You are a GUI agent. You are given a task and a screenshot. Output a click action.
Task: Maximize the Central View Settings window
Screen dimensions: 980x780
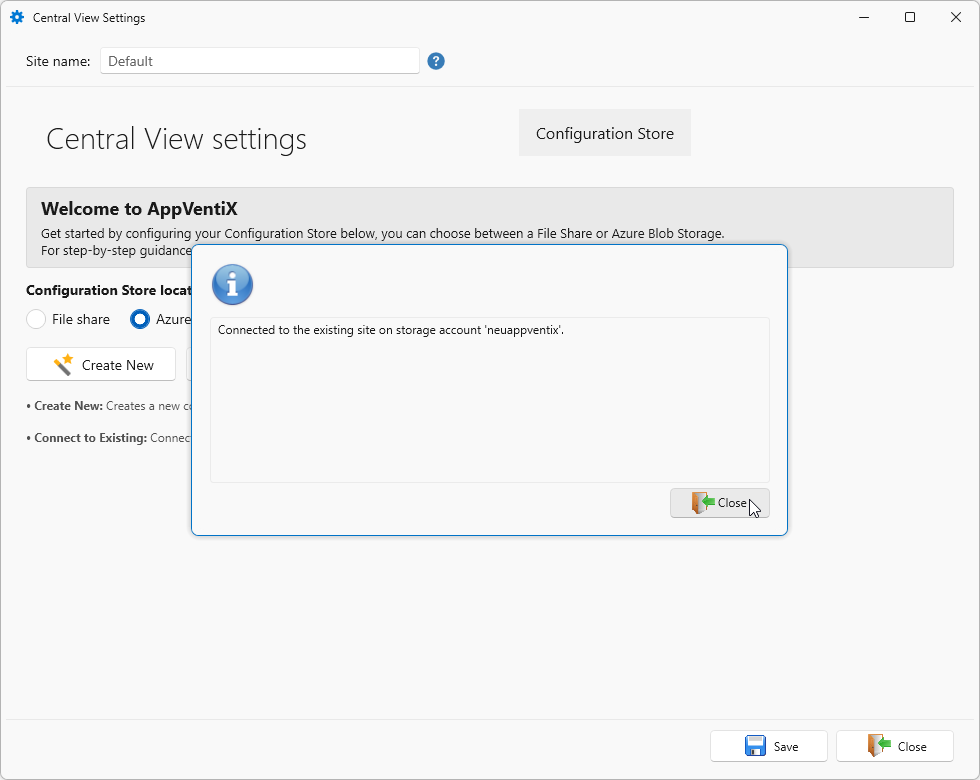pyautogui.click(x=910, y=18)
